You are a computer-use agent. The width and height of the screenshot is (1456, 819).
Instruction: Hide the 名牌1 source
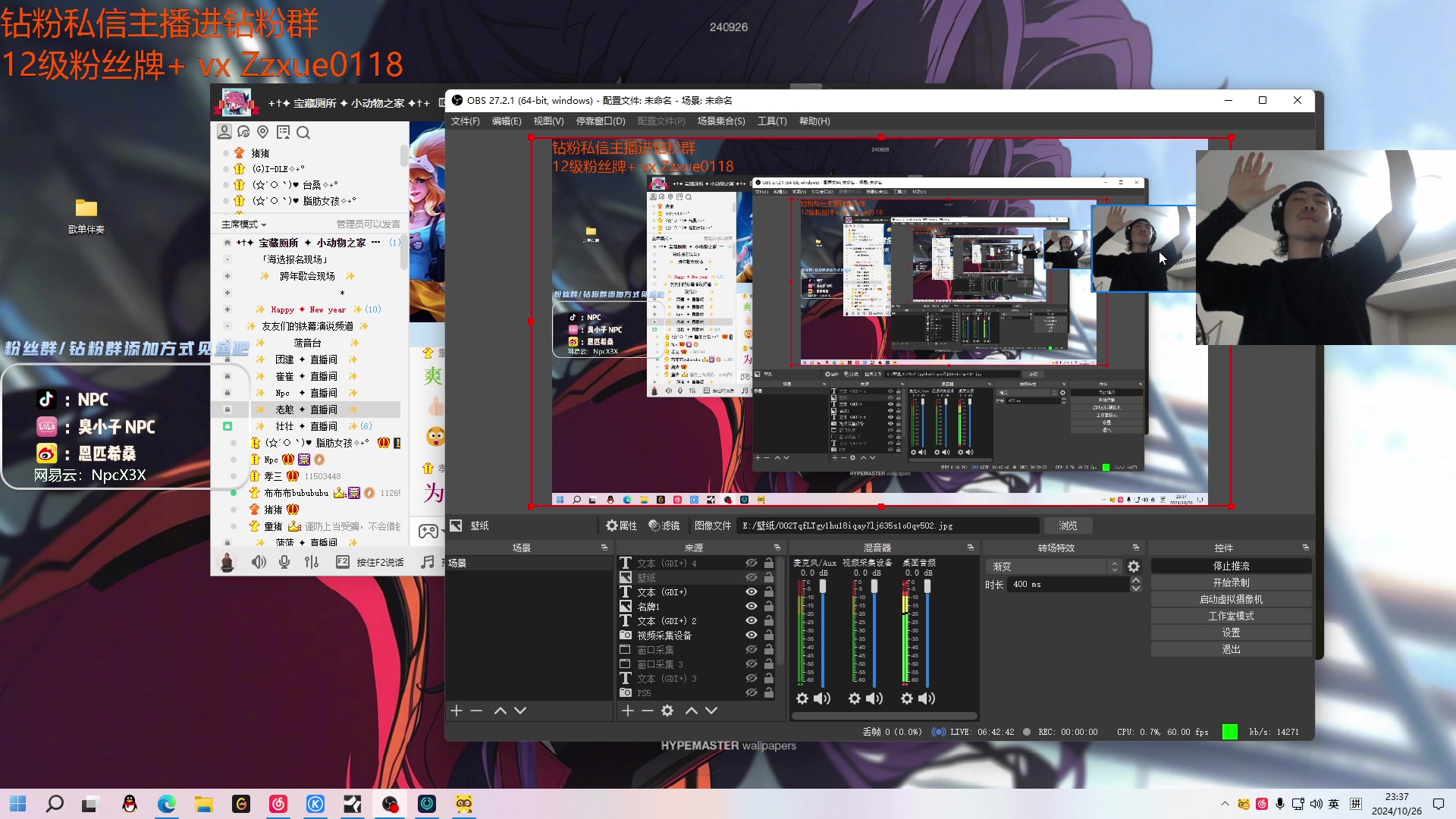click(752, 607)
